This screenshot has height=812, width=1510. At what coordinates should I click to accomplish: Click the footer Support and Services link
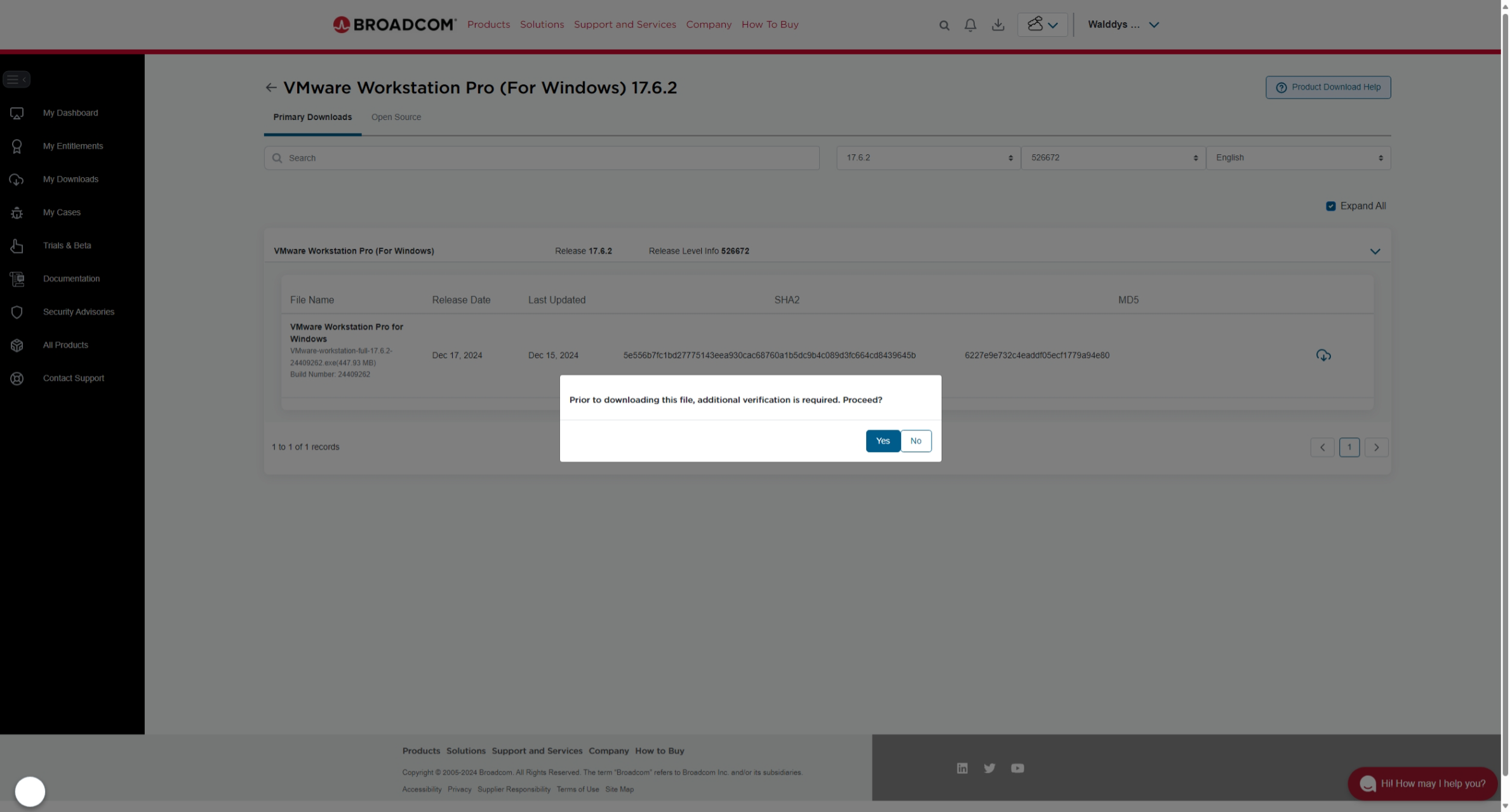click(x=537, y=751)
